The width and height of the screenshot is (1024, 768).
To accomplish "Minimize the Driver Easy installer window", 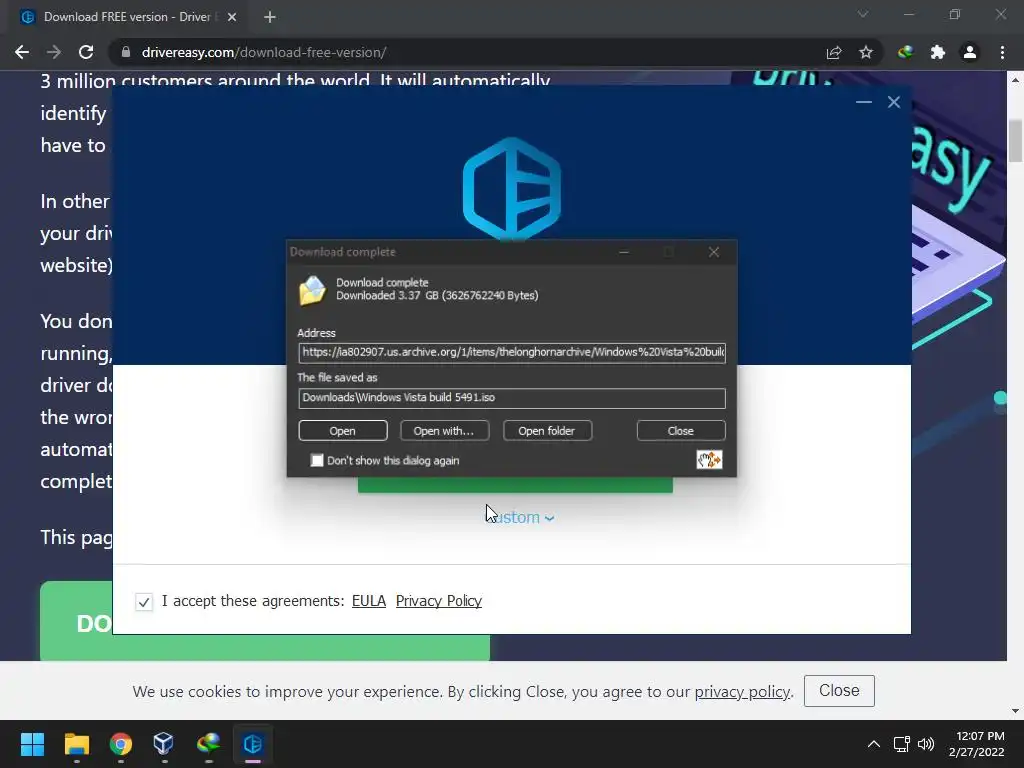I will (863, 102).
